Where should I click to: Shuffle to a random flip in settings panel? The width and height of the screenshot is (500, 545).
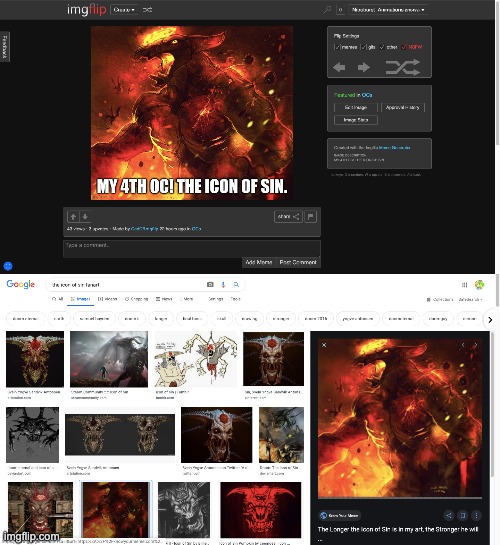(x=403, y=67)
